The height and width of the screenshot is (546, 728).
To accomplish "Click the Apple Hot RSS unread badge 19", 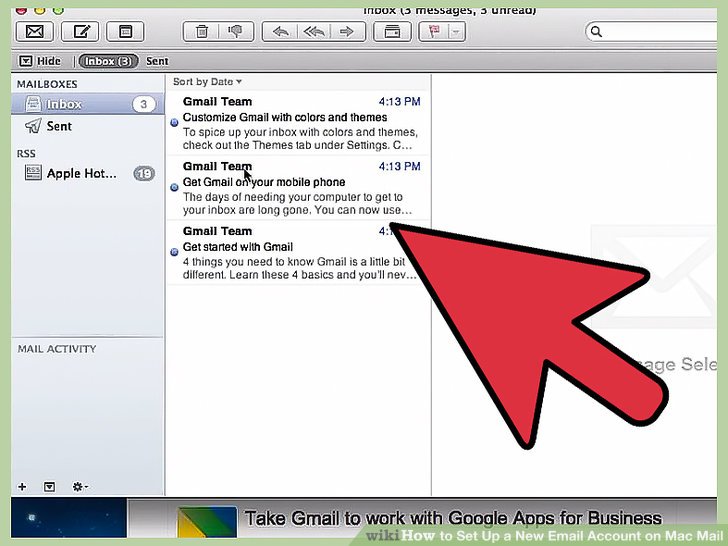I will [x=144, y=174].
